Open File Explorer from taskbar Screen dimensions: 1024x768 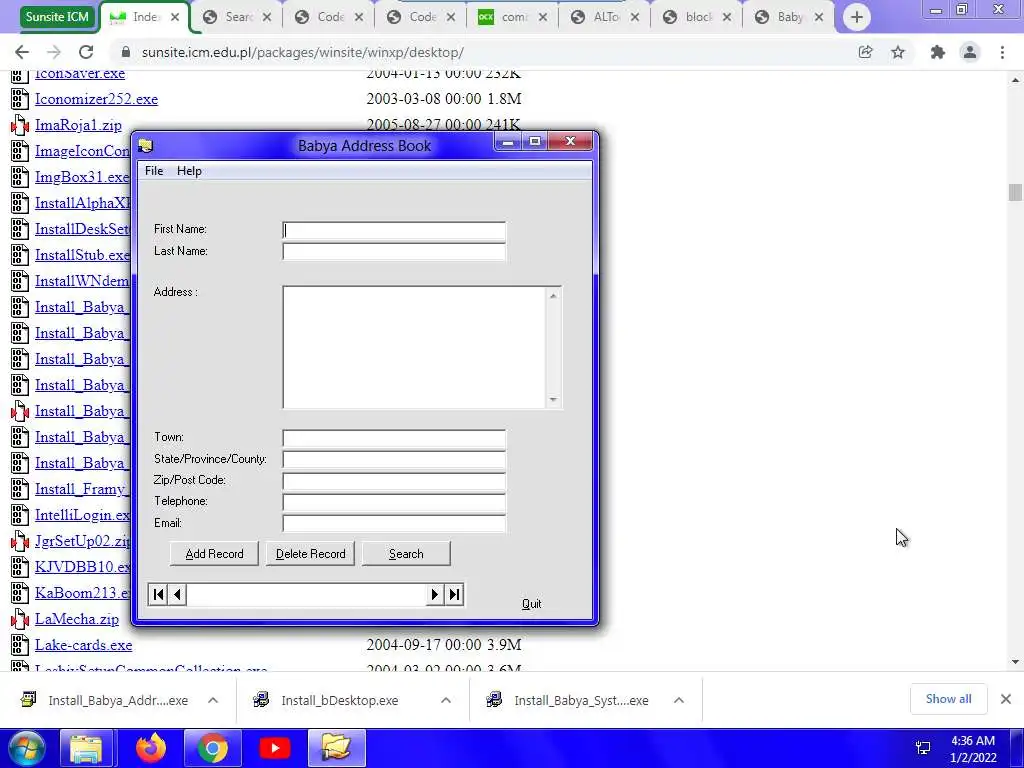tap(86, 748)
